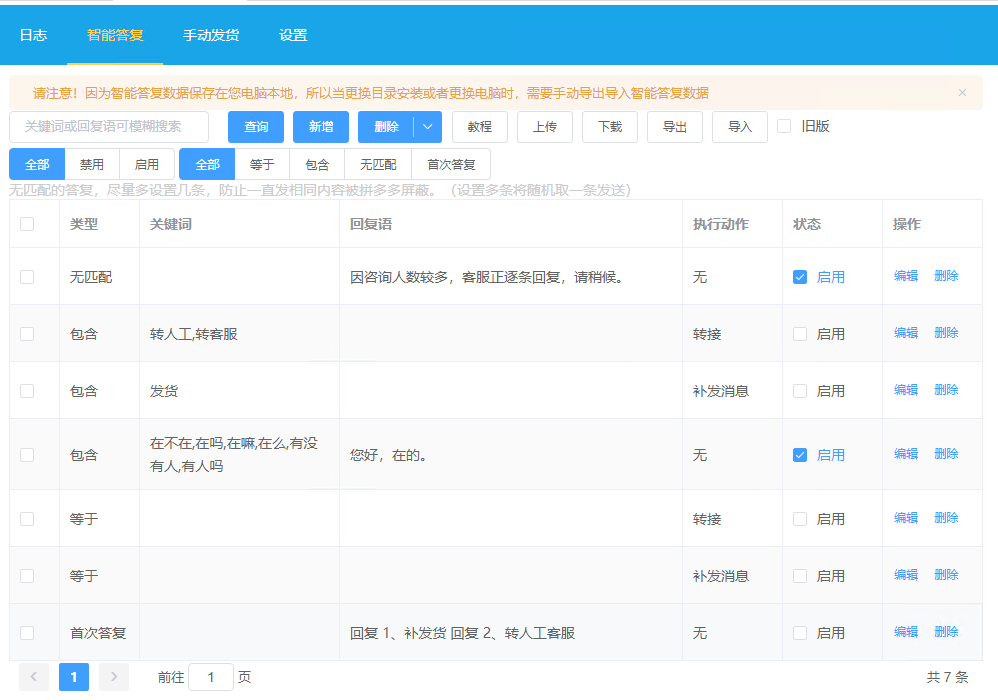Edit the 首次答复 row
The height and width of the screenshot is (700, 998).
906,632
